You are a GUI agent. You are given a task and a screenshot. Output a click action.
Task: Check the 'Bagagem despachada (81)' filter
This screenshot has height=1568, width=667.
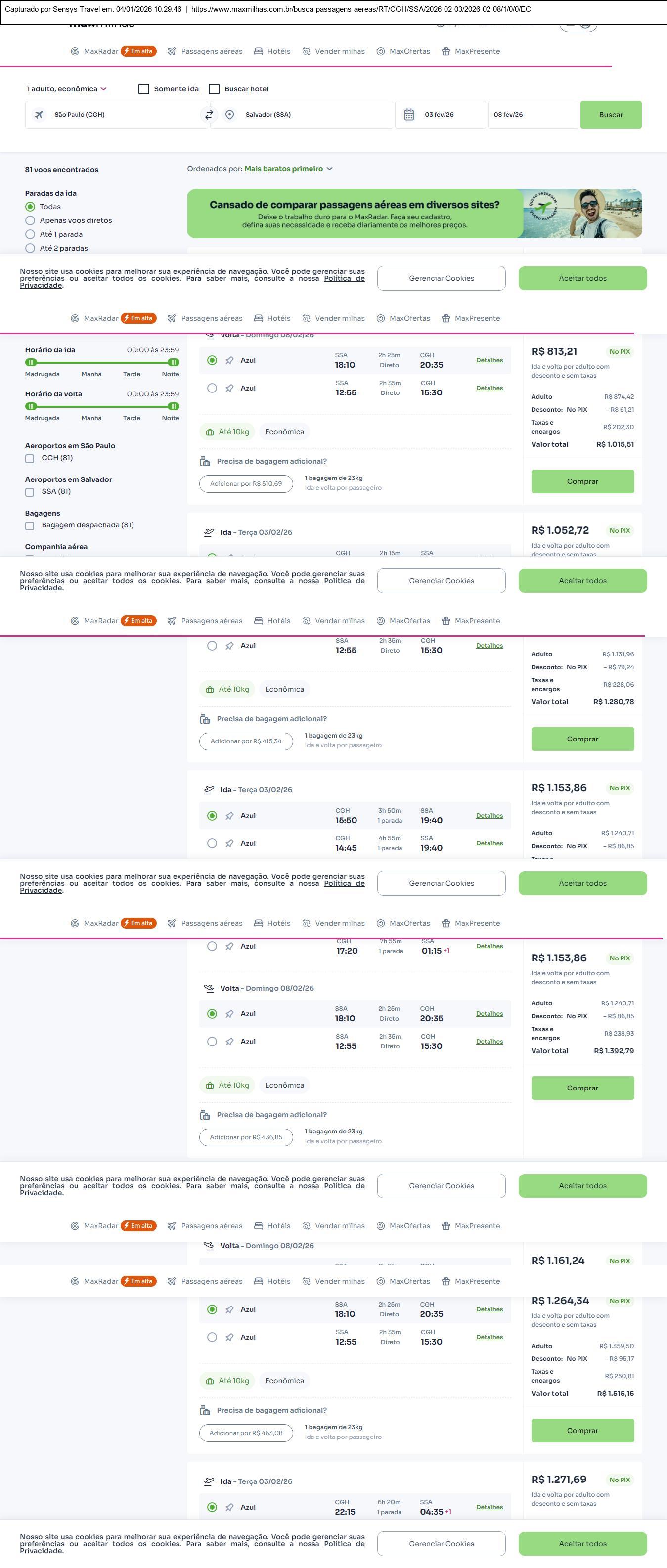tap(30, 525)
